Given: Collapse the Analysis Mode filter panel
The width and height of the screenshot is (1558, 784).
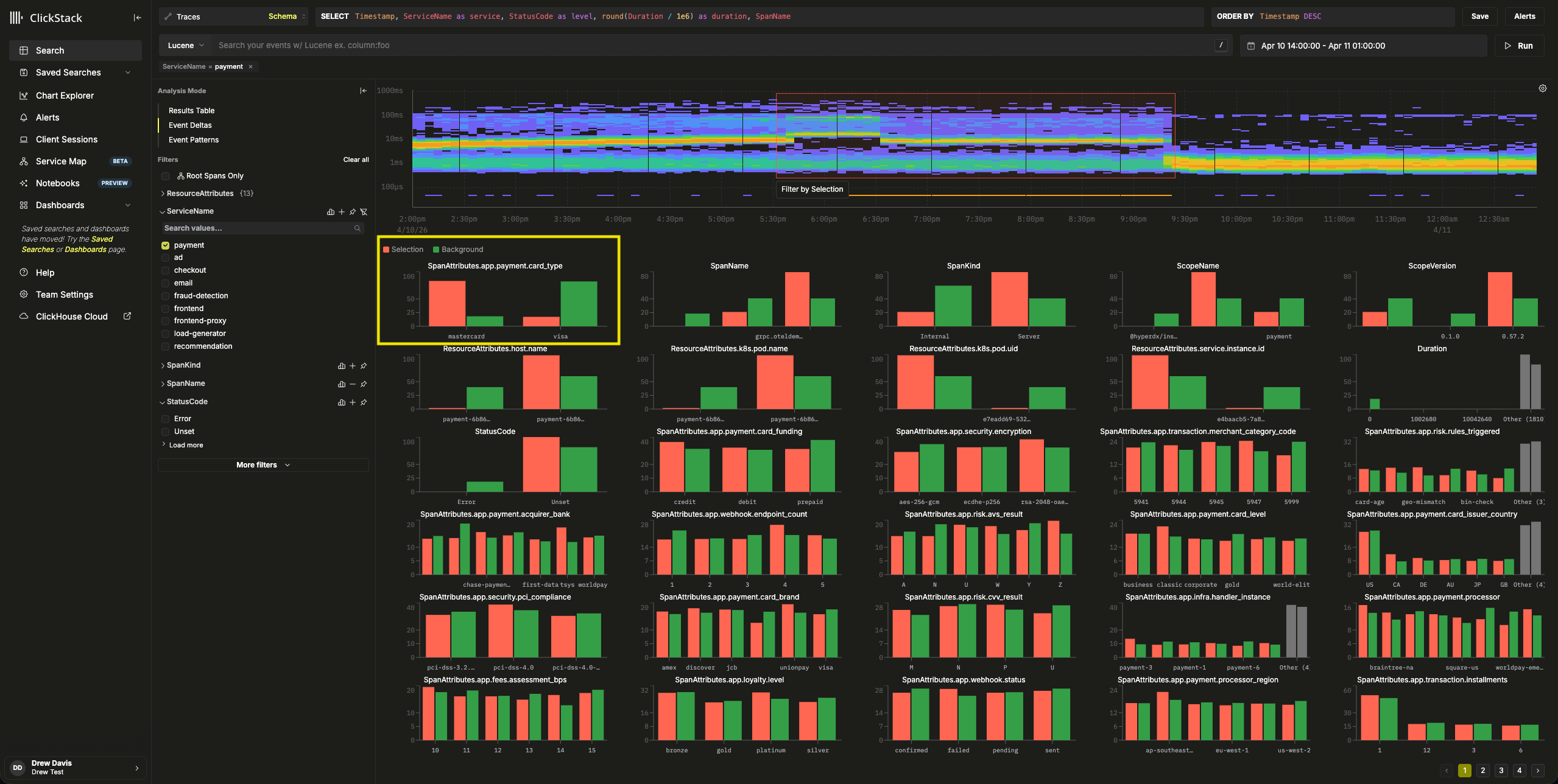Looking at the screenshot, I should (x=363, y=91).
